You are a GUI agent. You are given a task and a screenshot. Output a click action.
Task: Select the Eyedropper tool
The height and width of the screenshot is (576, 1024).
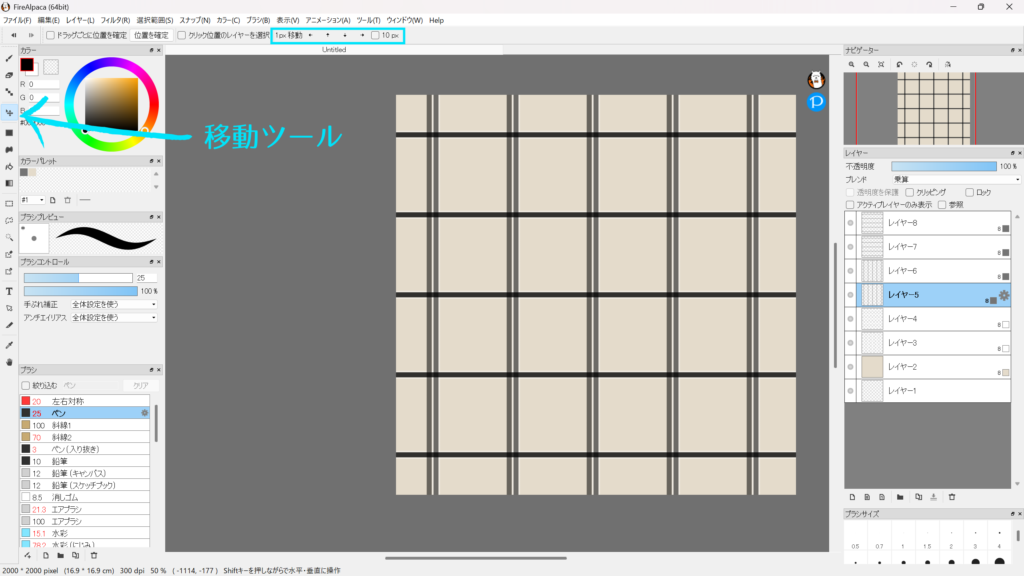9,343
